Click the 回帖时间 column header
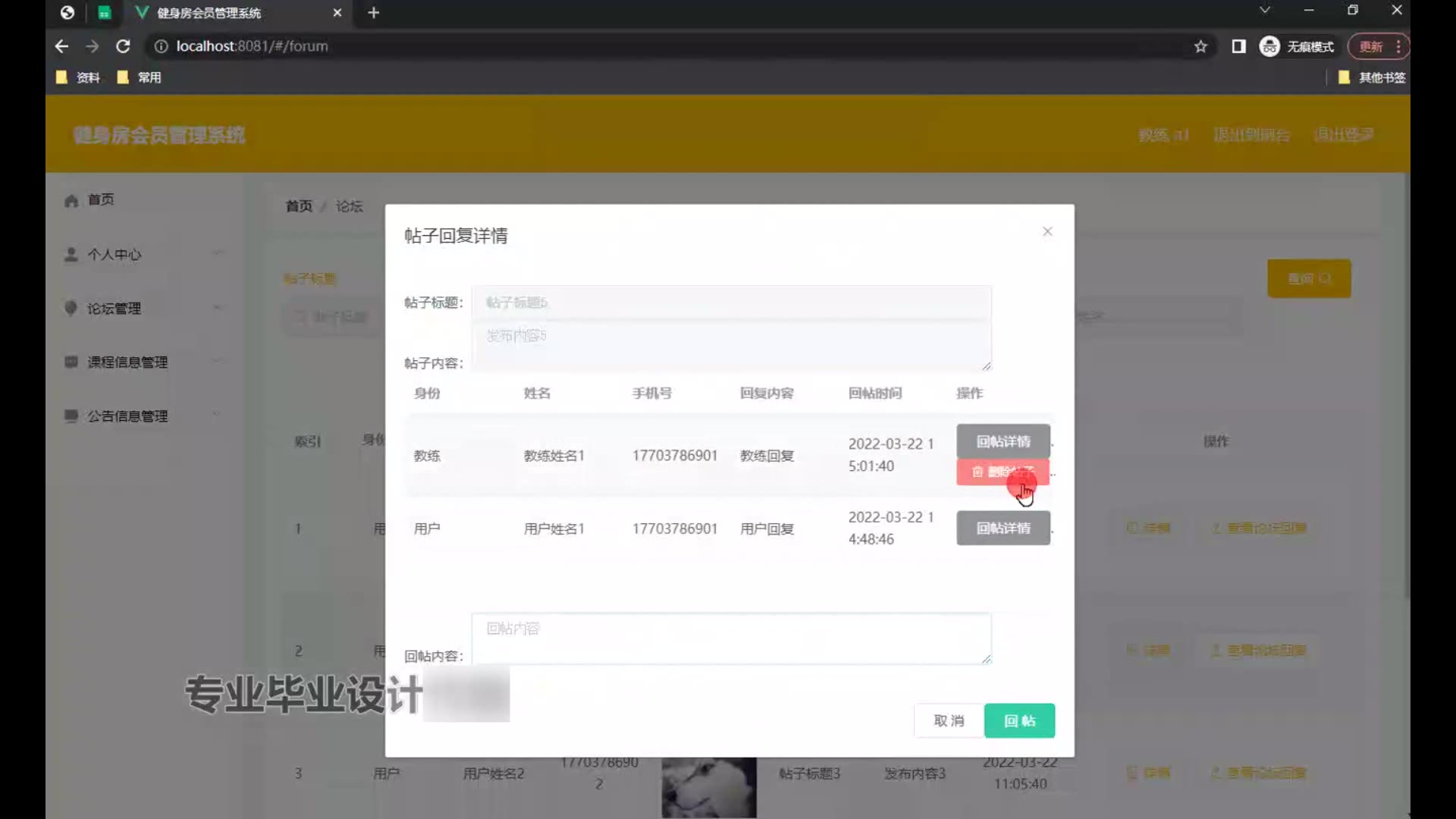1456x819 pixels. [875, 393]
